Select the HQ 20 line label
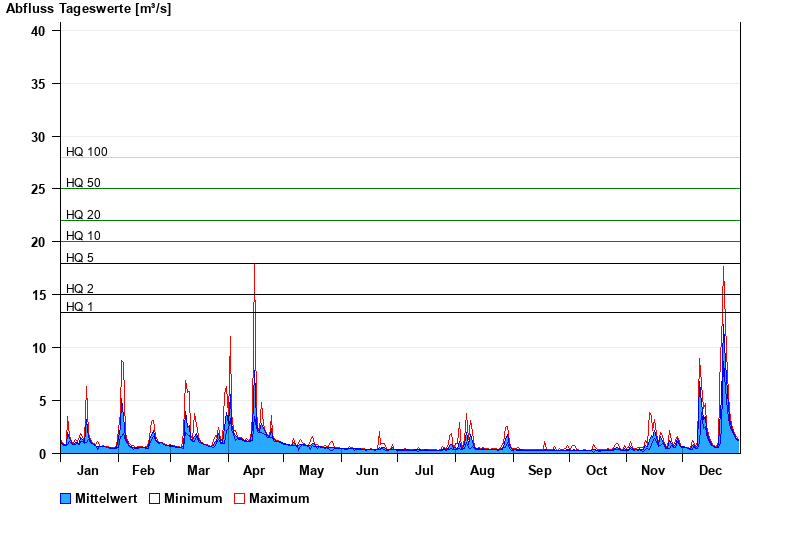The width and height of the screenshot is (800, 550). [83, 215]
